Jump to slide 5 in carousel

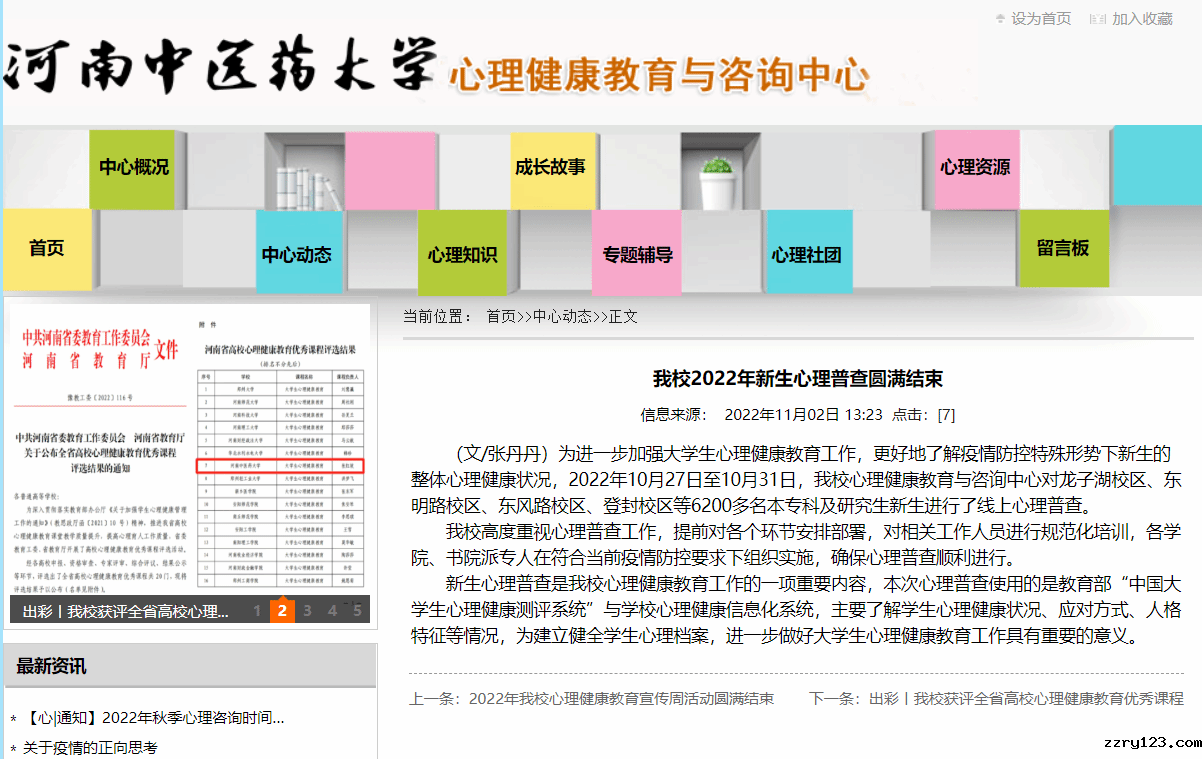357,611
